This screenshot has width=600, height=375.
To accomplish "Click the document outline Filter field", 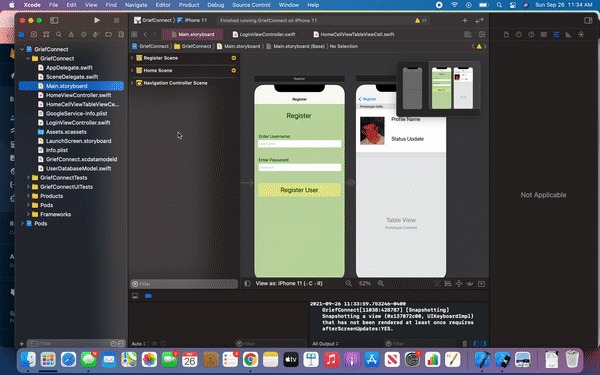I will pos(184,284).
